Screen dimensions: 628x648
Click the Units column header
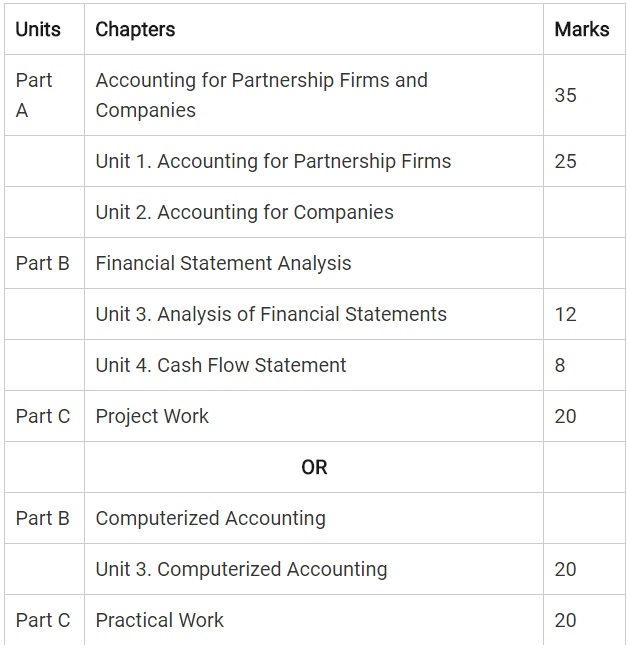click(x=38, y=30)
